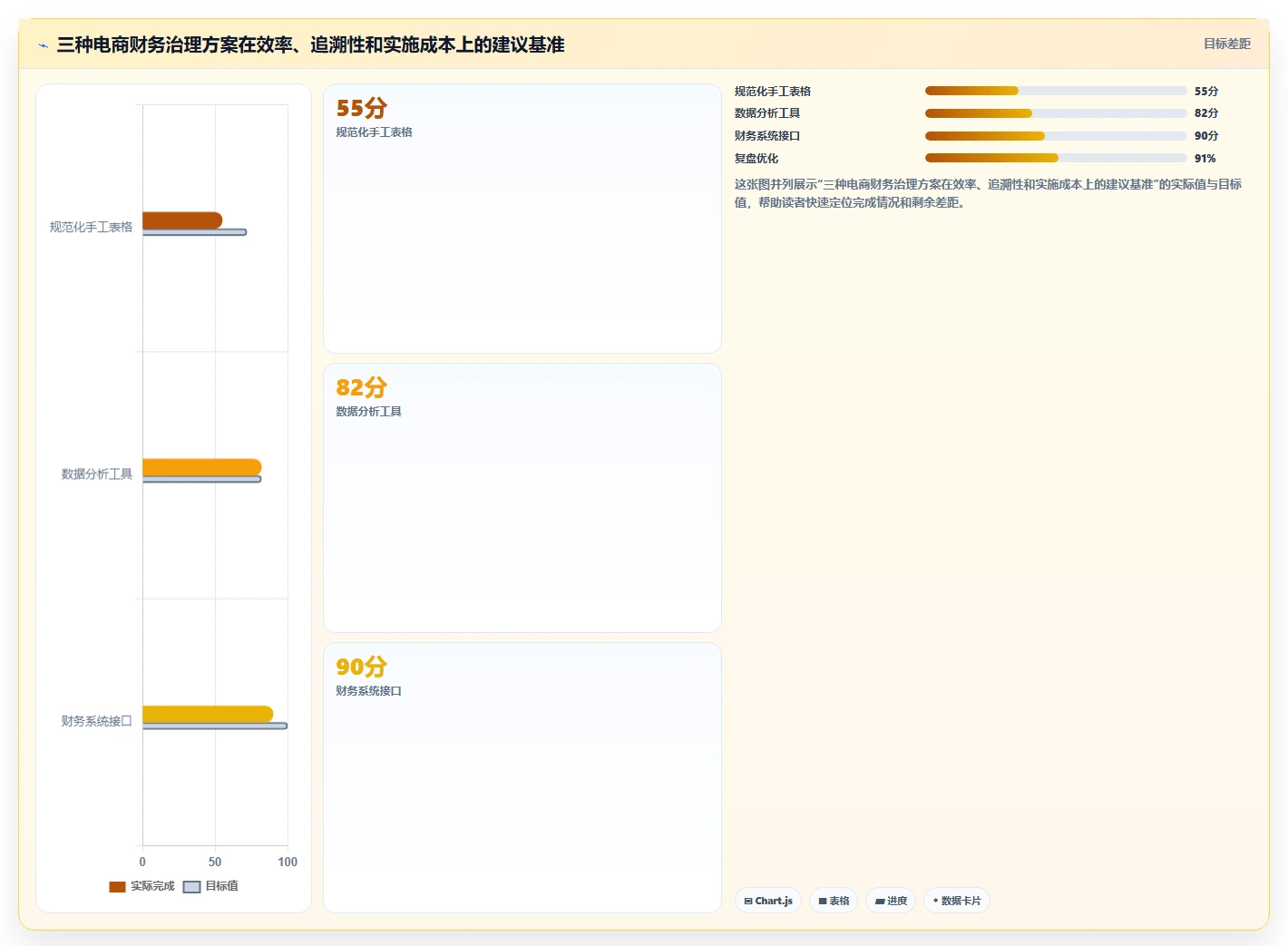Click progress list label 规范化手工表格
Viewport: 1288px width, 946px height.
pyautogui.click(x=773, y=92)
